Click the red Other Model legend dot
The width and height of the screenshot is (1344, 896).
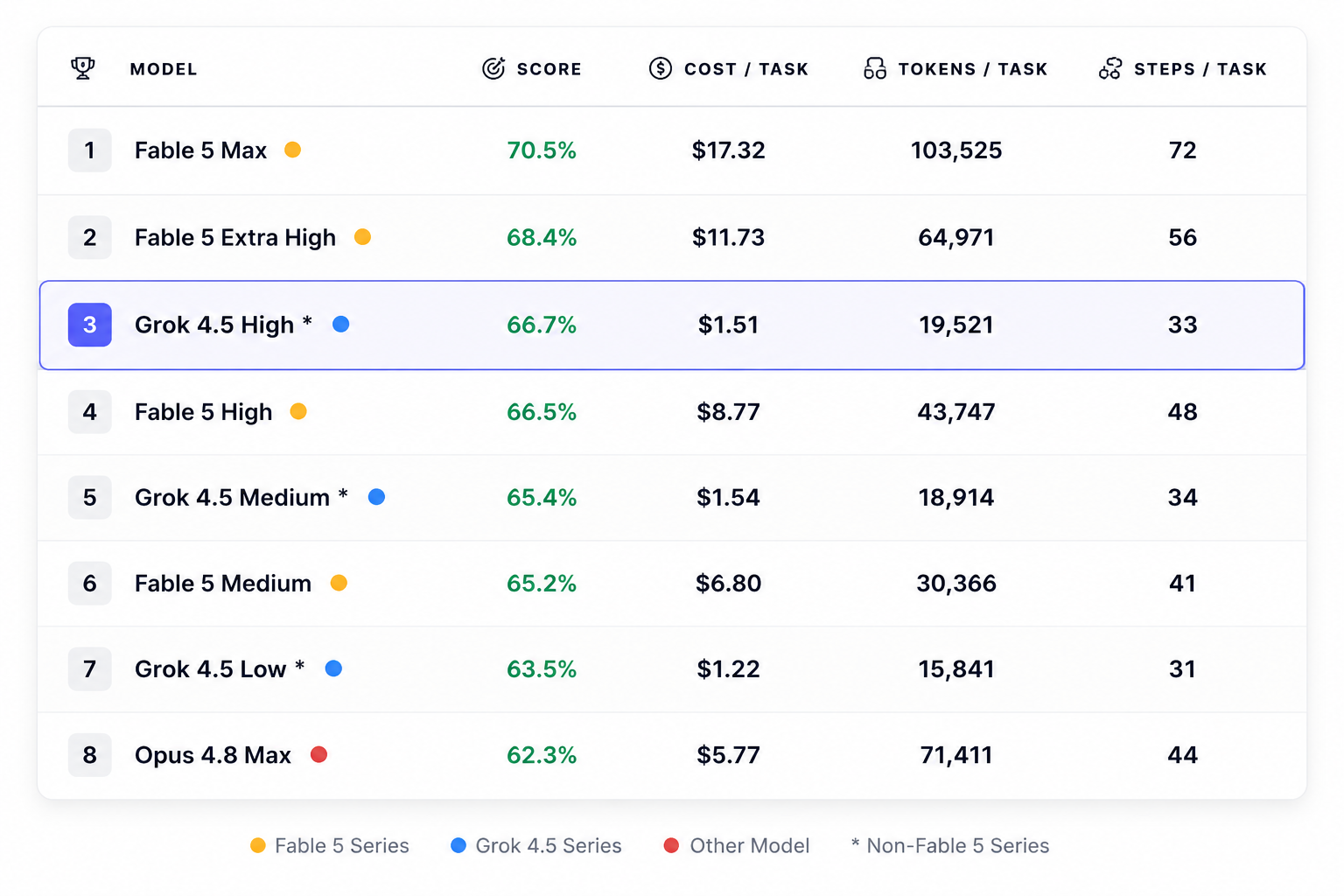[x=671, y=845]
